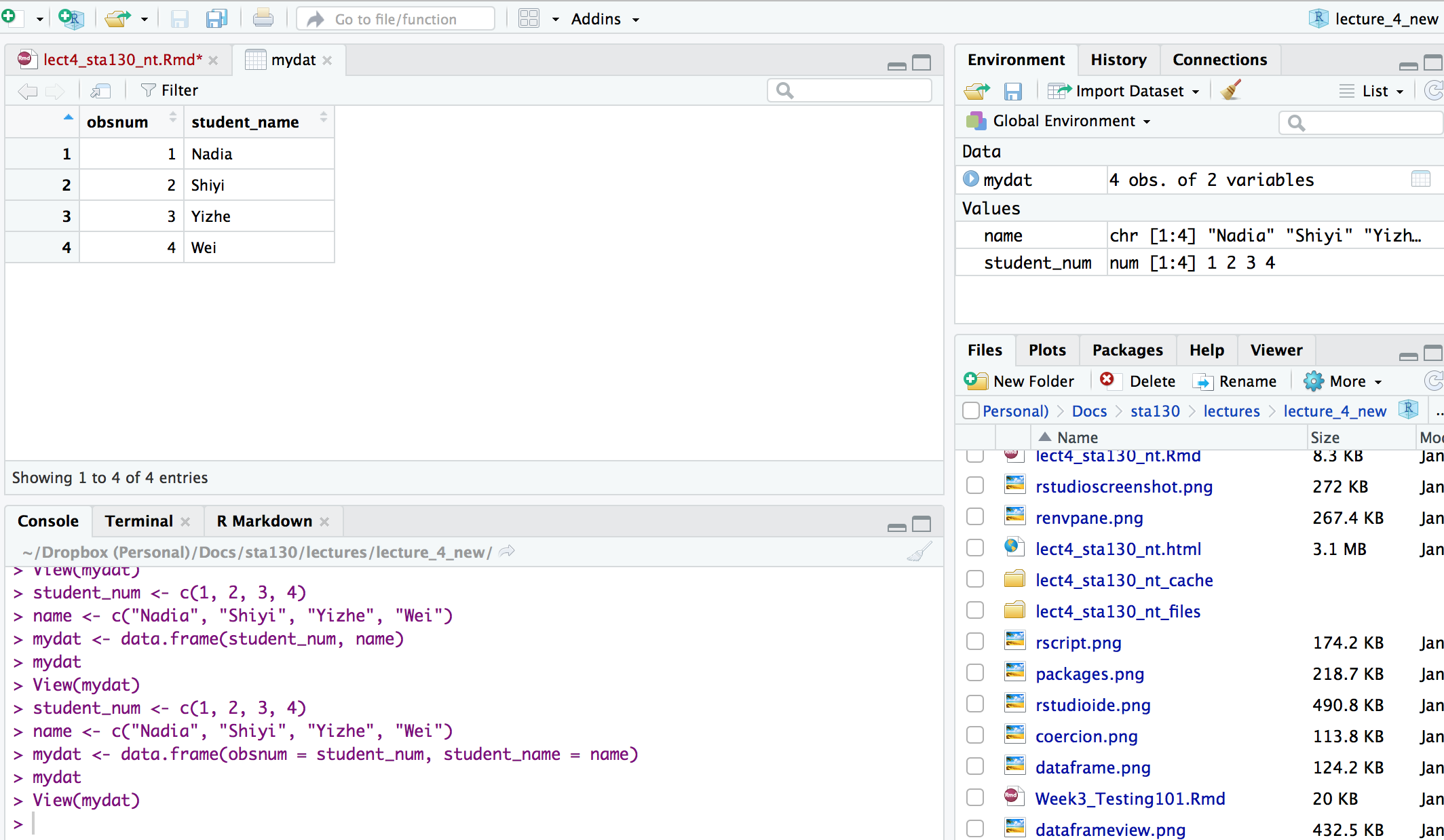Tick the checkbox beside coercion.png

pos(975,736)
